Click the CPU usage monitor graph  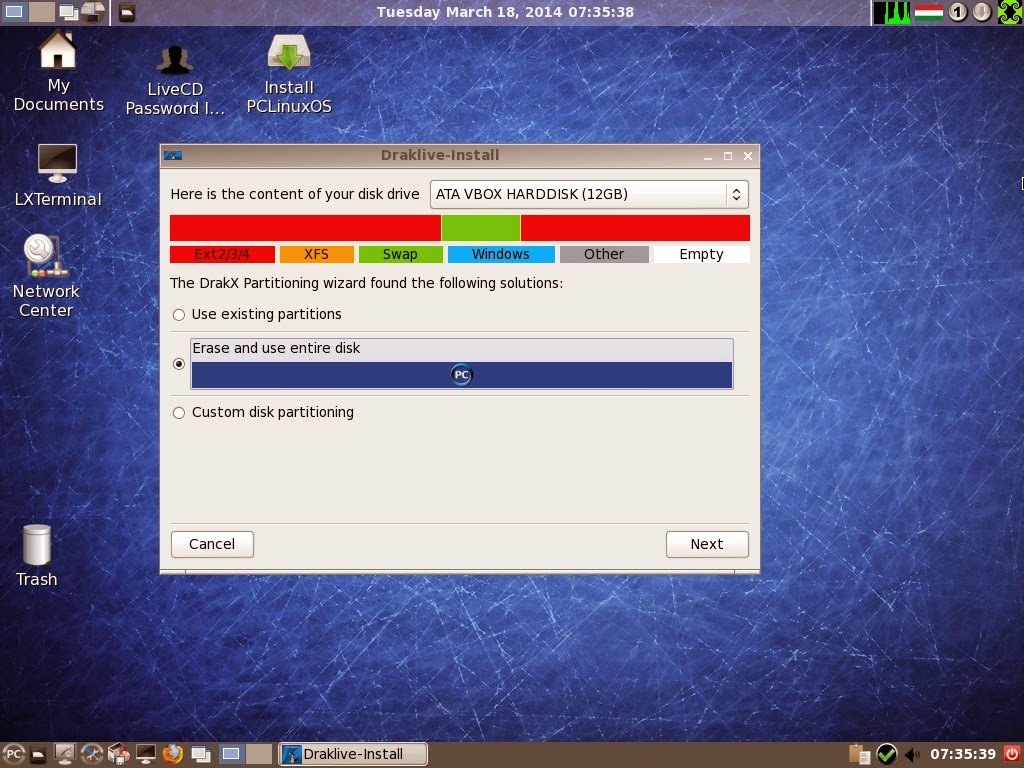[891, 12]
